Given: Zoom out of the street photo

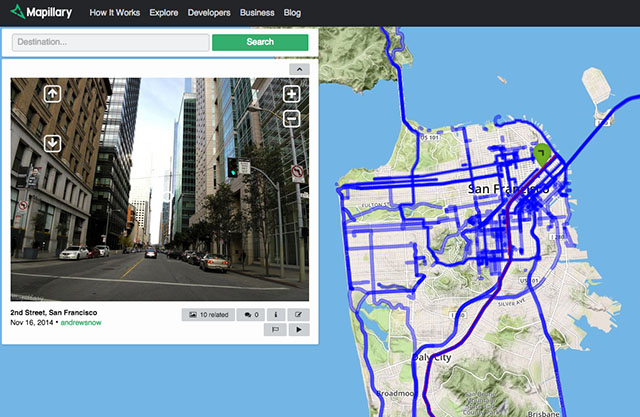Looking at the screenshot, I should [292, 119].
